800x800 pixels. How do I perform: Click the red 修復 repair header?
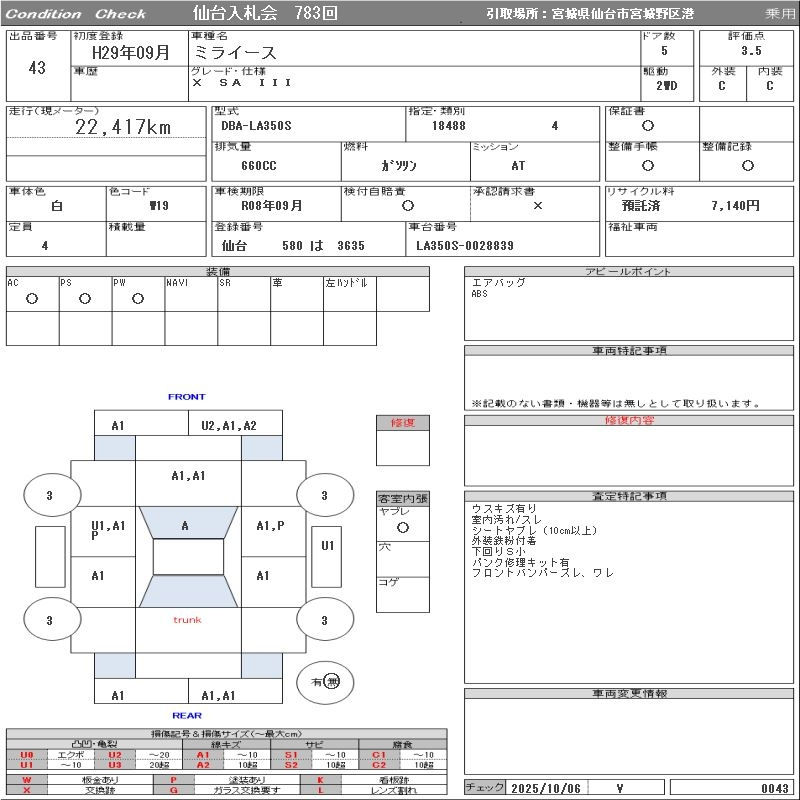(402, 423)
